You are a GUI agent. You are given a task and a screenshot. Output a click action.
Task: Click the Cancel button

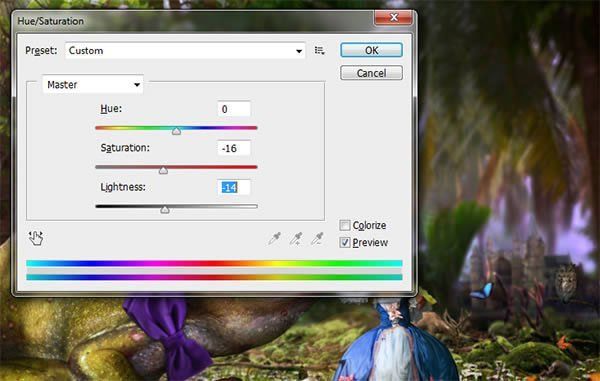coord(371,73)
